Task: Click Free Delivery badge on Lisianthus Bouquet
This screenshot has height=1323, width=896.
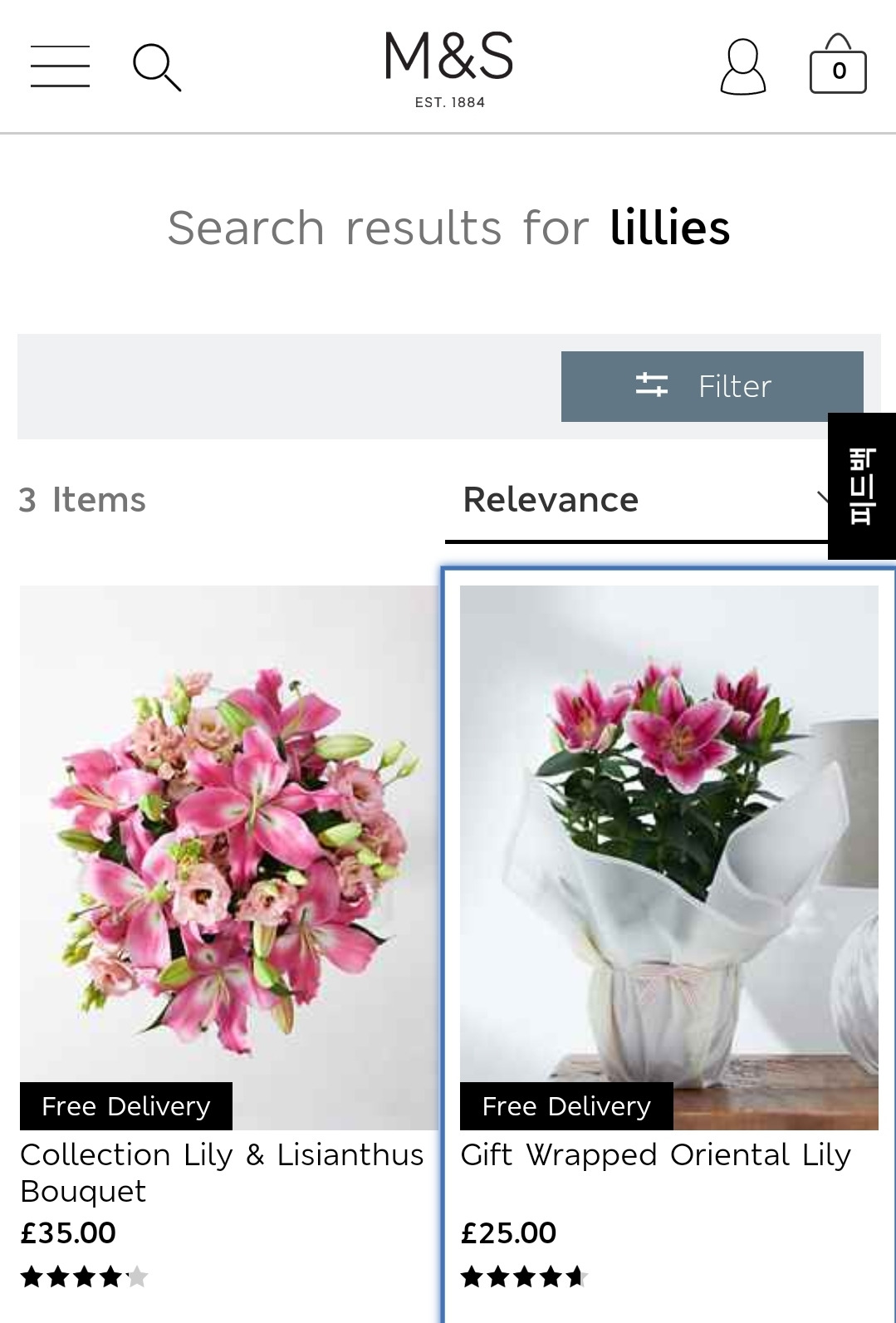Action: [x=126, y=1106]
